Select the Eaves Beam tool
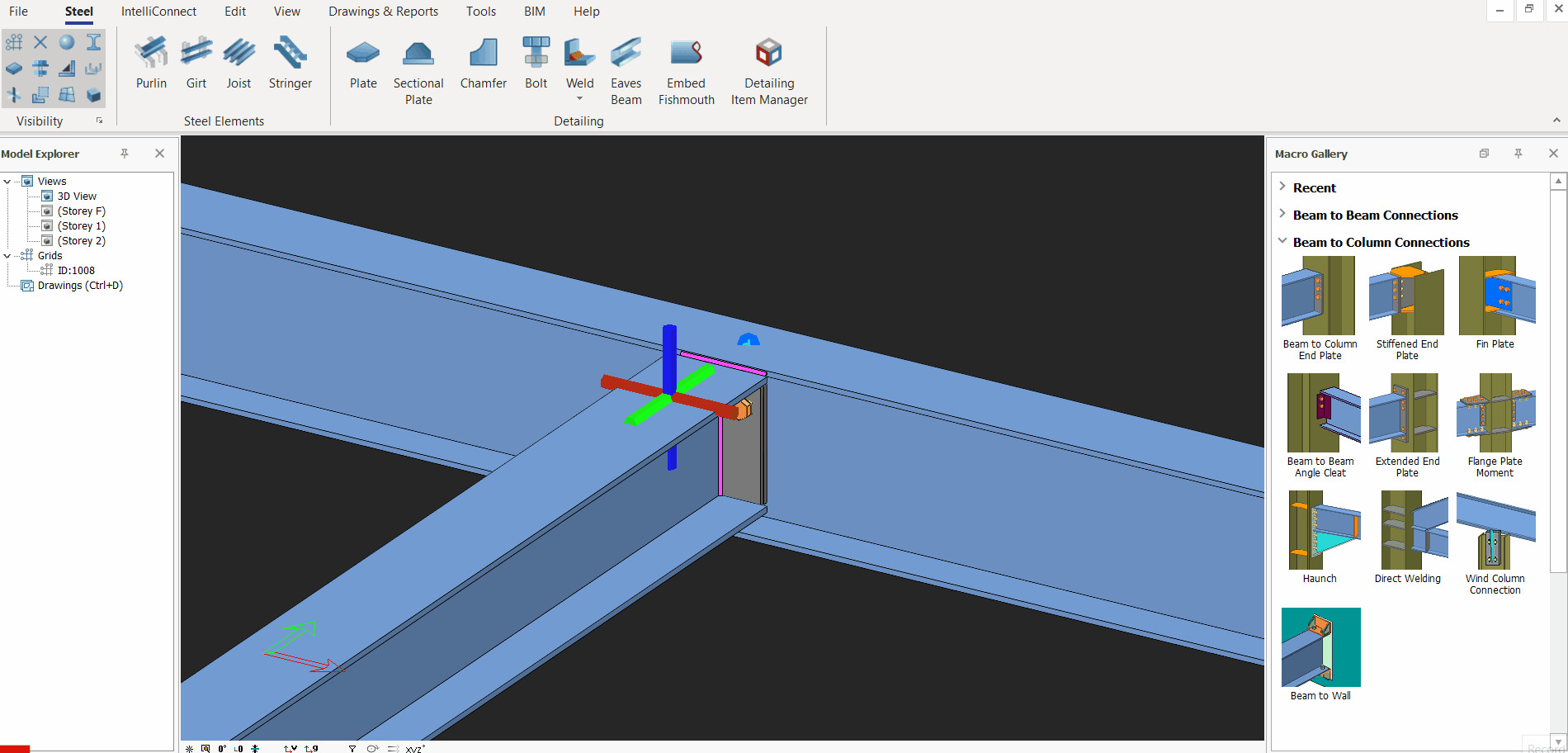The image size is (1568, 753). pyautogui.click(x=626, y=71)
